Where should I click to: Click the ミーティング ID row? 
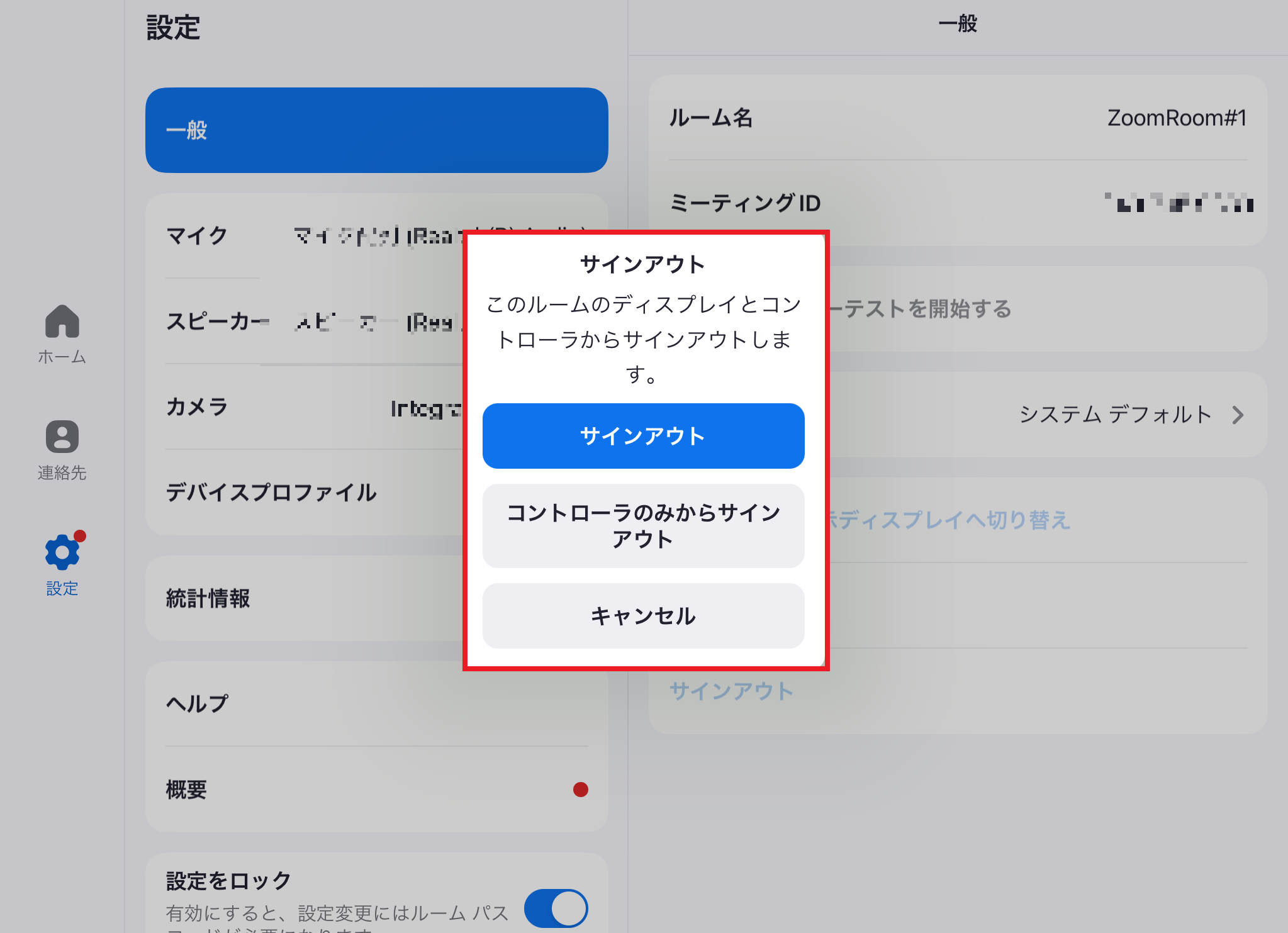[x=958, y=203]
